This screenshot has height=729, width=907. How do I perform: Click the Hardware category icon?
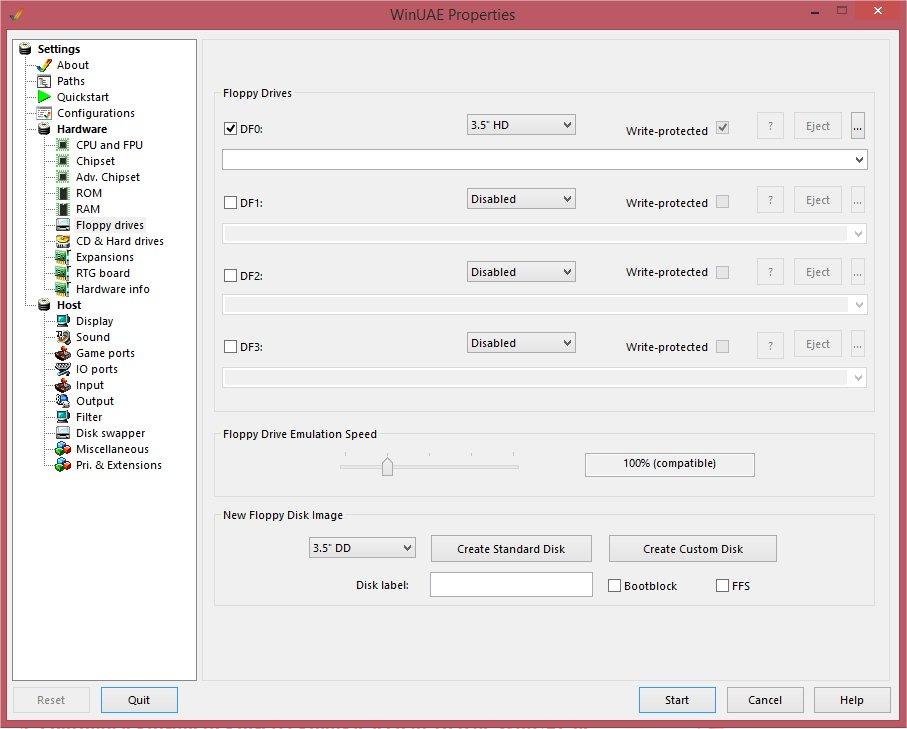pyautogui.click(x=44, y=129)
